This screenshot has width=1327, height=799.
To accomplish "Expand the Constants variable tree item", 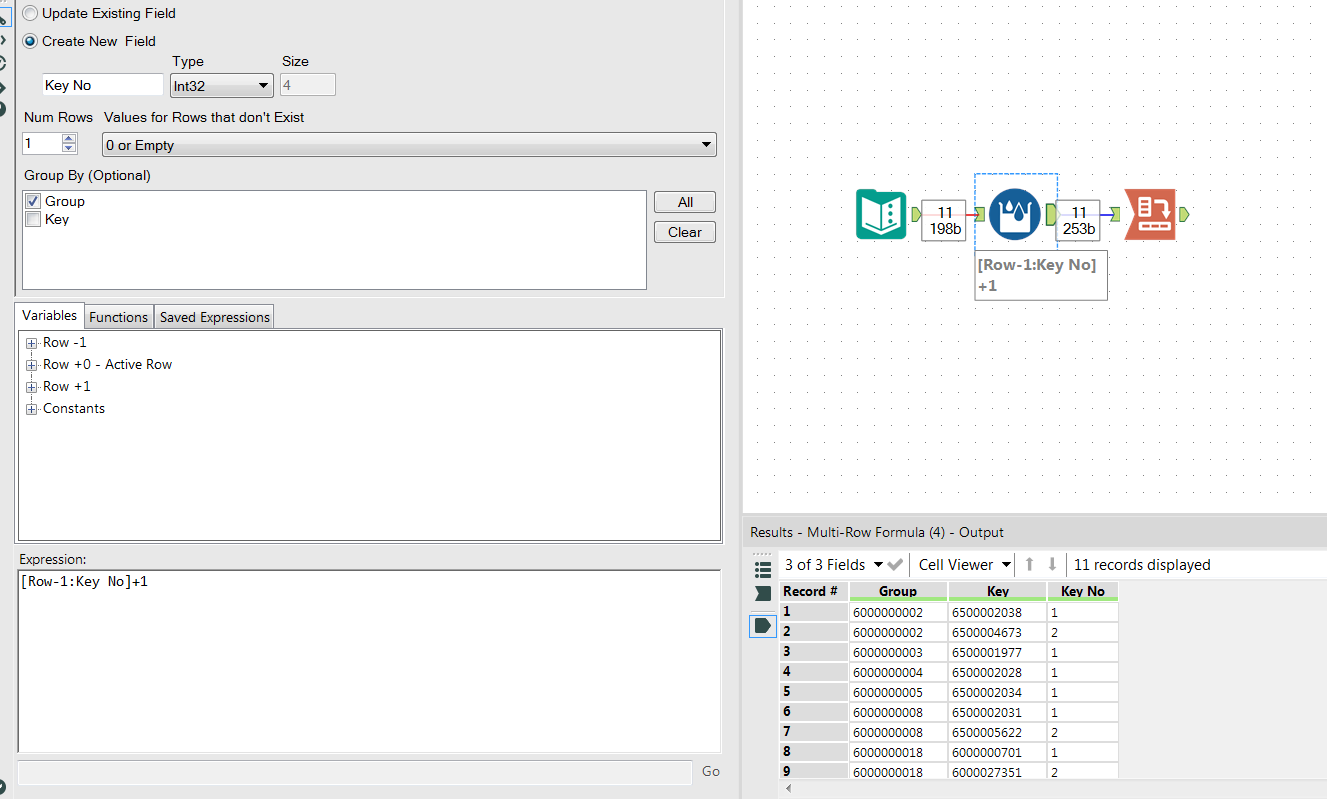I will [x=33, y=408].
